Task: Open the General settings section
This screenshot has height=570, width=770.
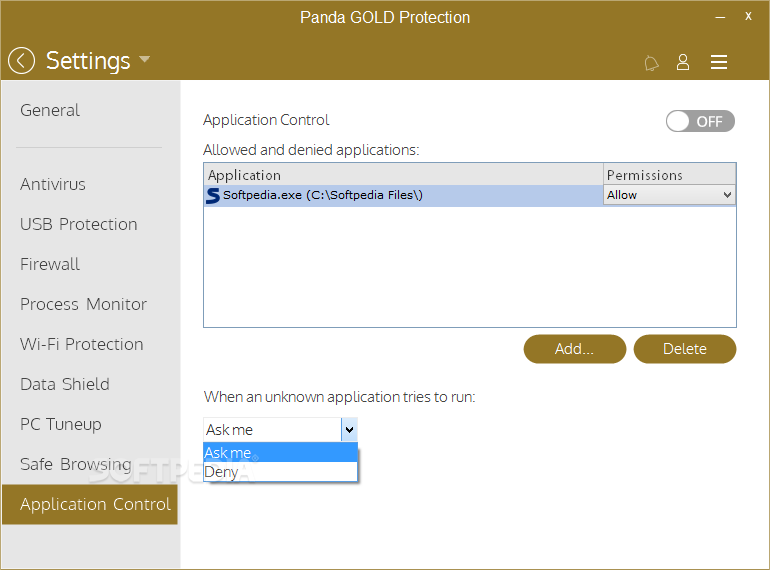Action: point(50,110)
